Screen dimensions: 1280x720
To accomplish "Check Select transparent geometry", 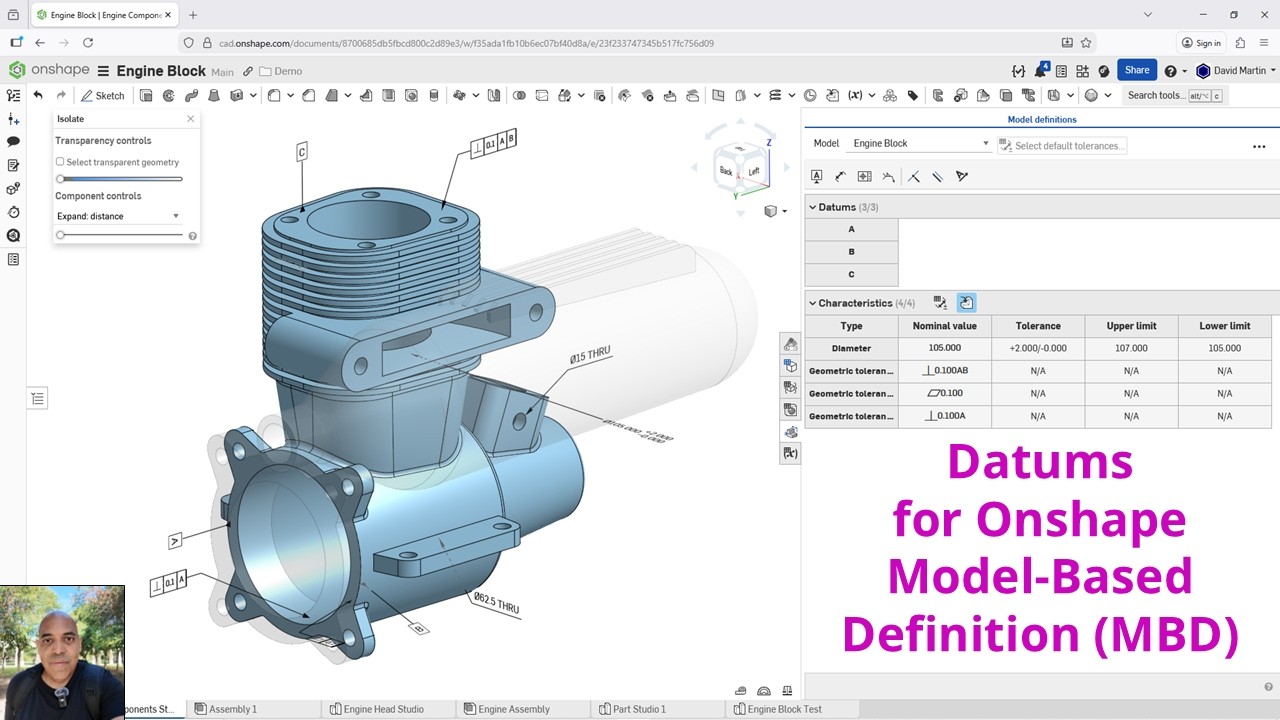I will 60,162.
